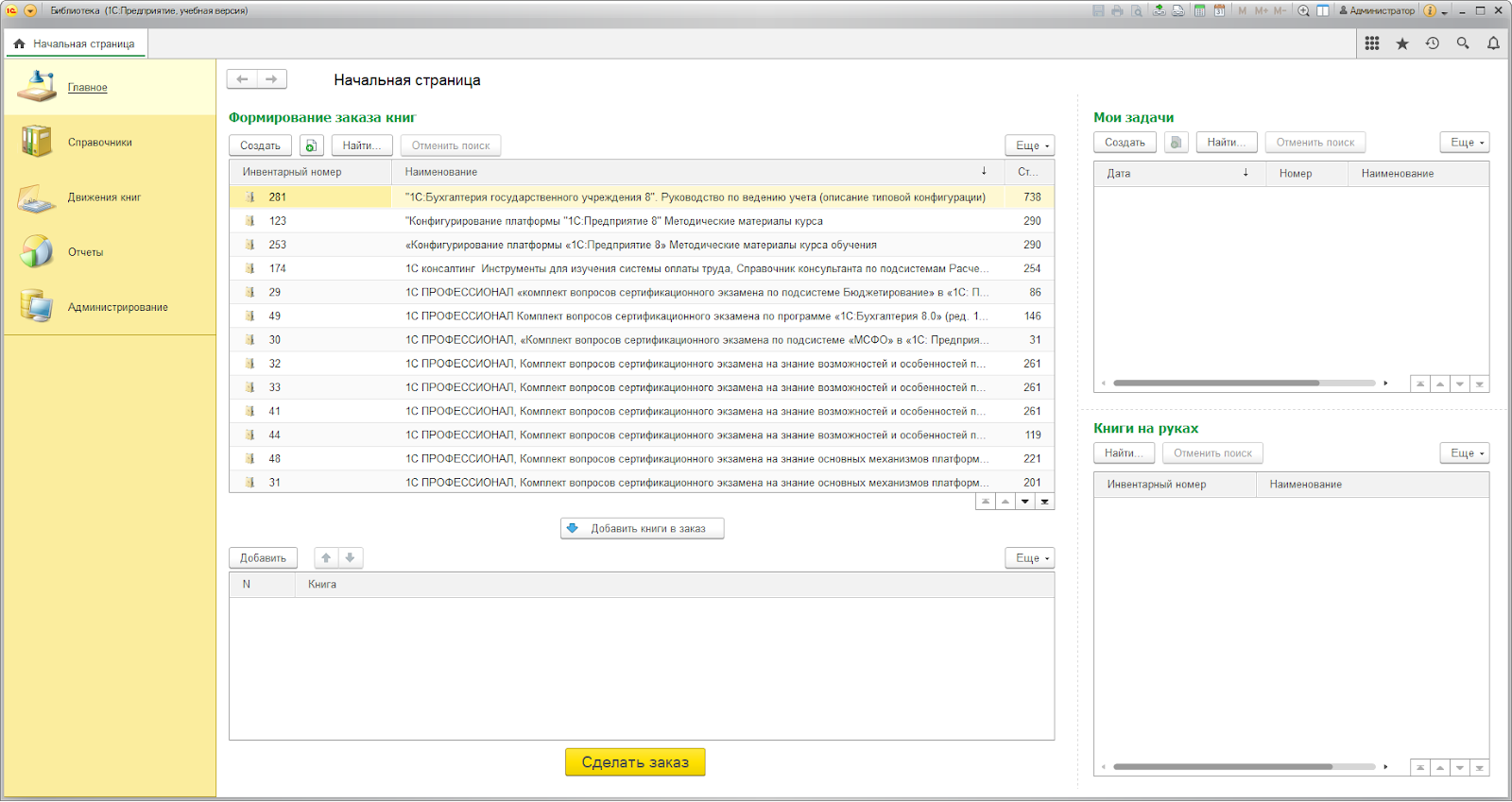Click Добавить книги в заказ button
The image size is (1512, 802).
pyautogui.click(x=643, y=528)
